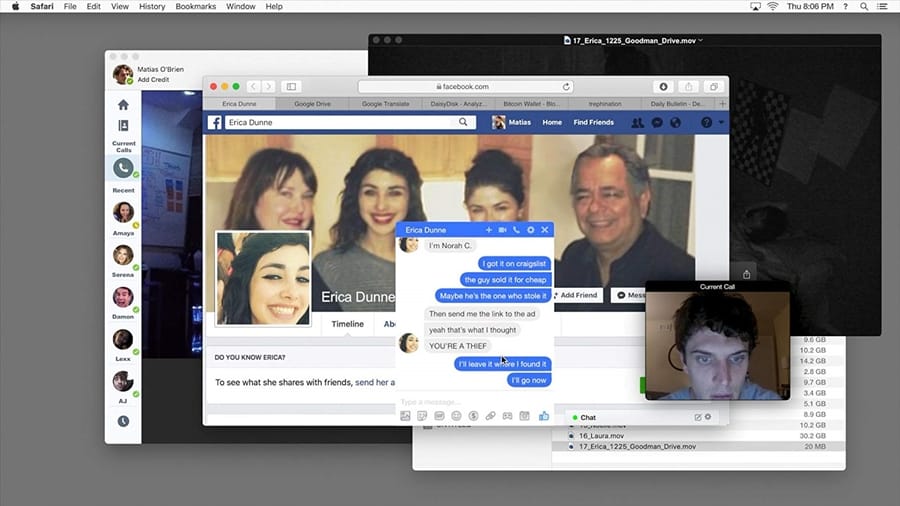900x506 pixels.
Task: Reload the facebook.com page
Action: pyautogui.click(x=566, y=87)
